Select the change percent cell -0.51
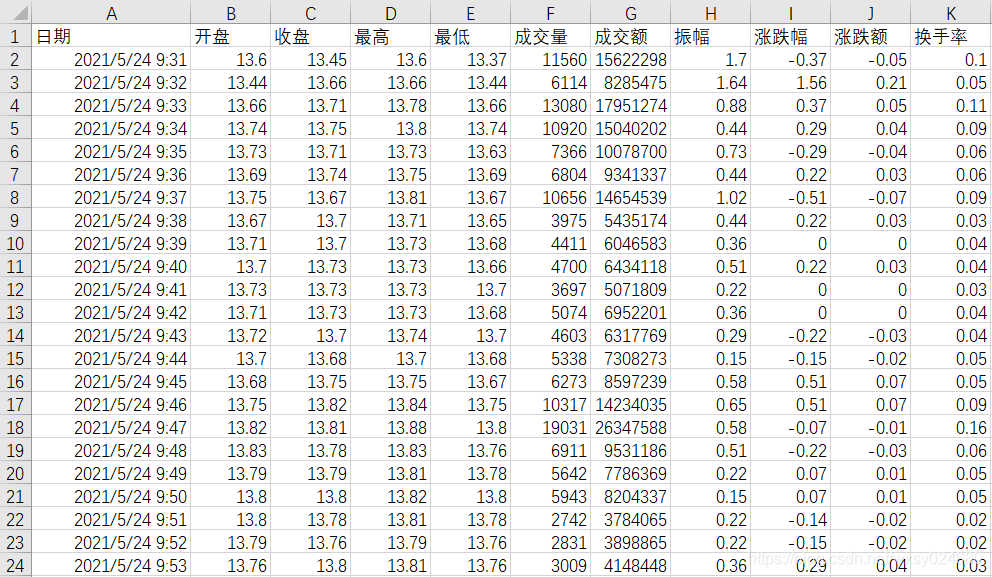The height and width of the screenshot is (577, 992). click(791, 198)
